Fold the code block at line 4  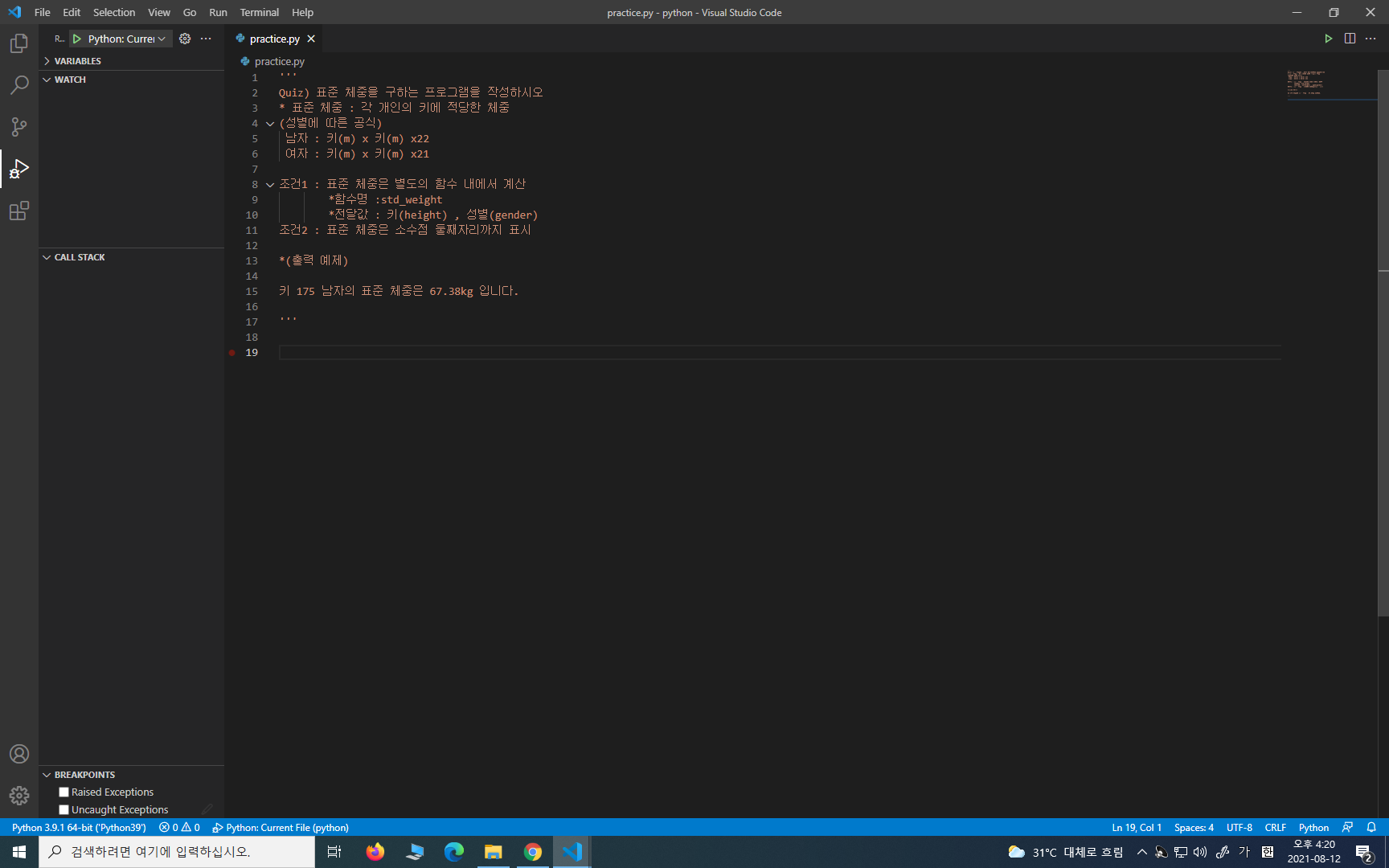(270, 124)
